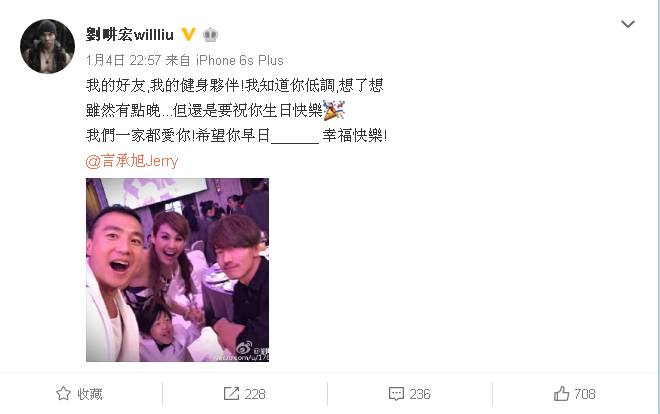Click the 708 likes count
The image size is (660, 414).
585,394
